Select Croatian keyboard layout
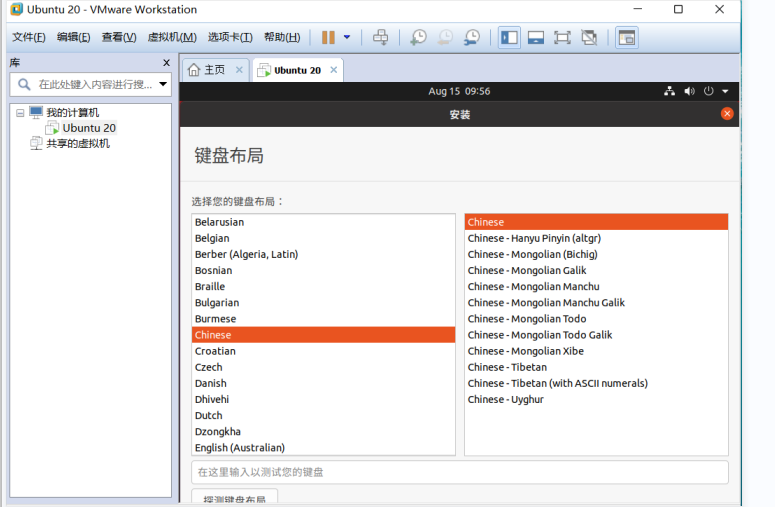The height and width of the screenshot is (507, 775). pyautogui.click(x=323, y=351)
